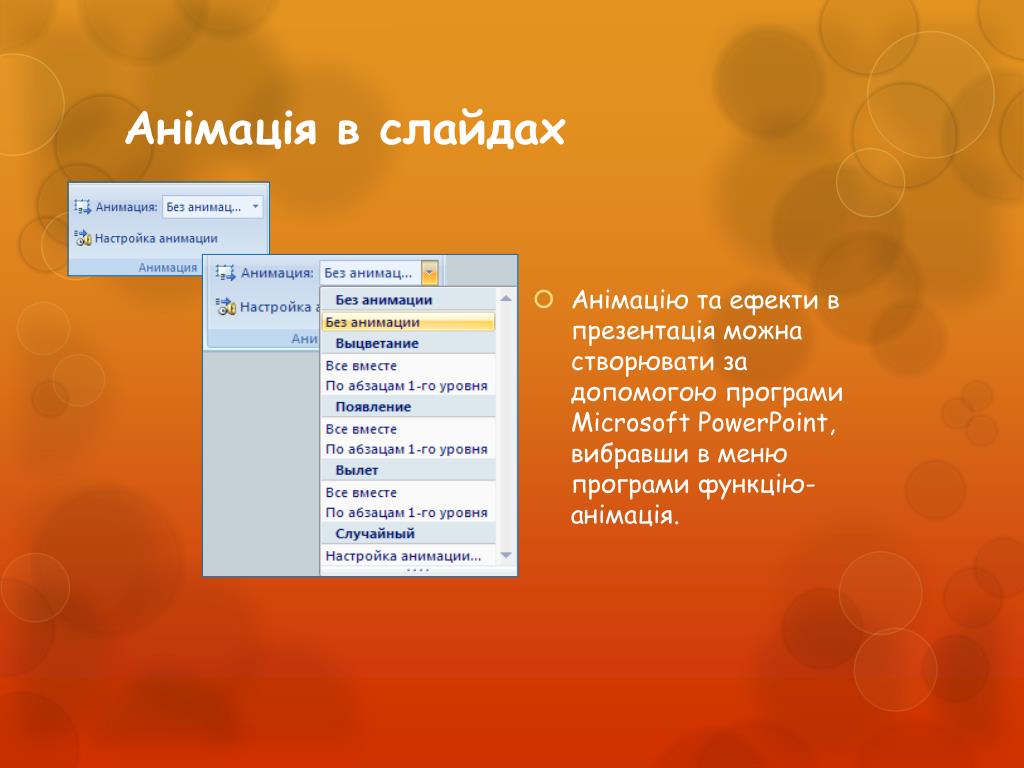Click the animation icon beside the small panel's Анимация label

[x=82, y=207]
